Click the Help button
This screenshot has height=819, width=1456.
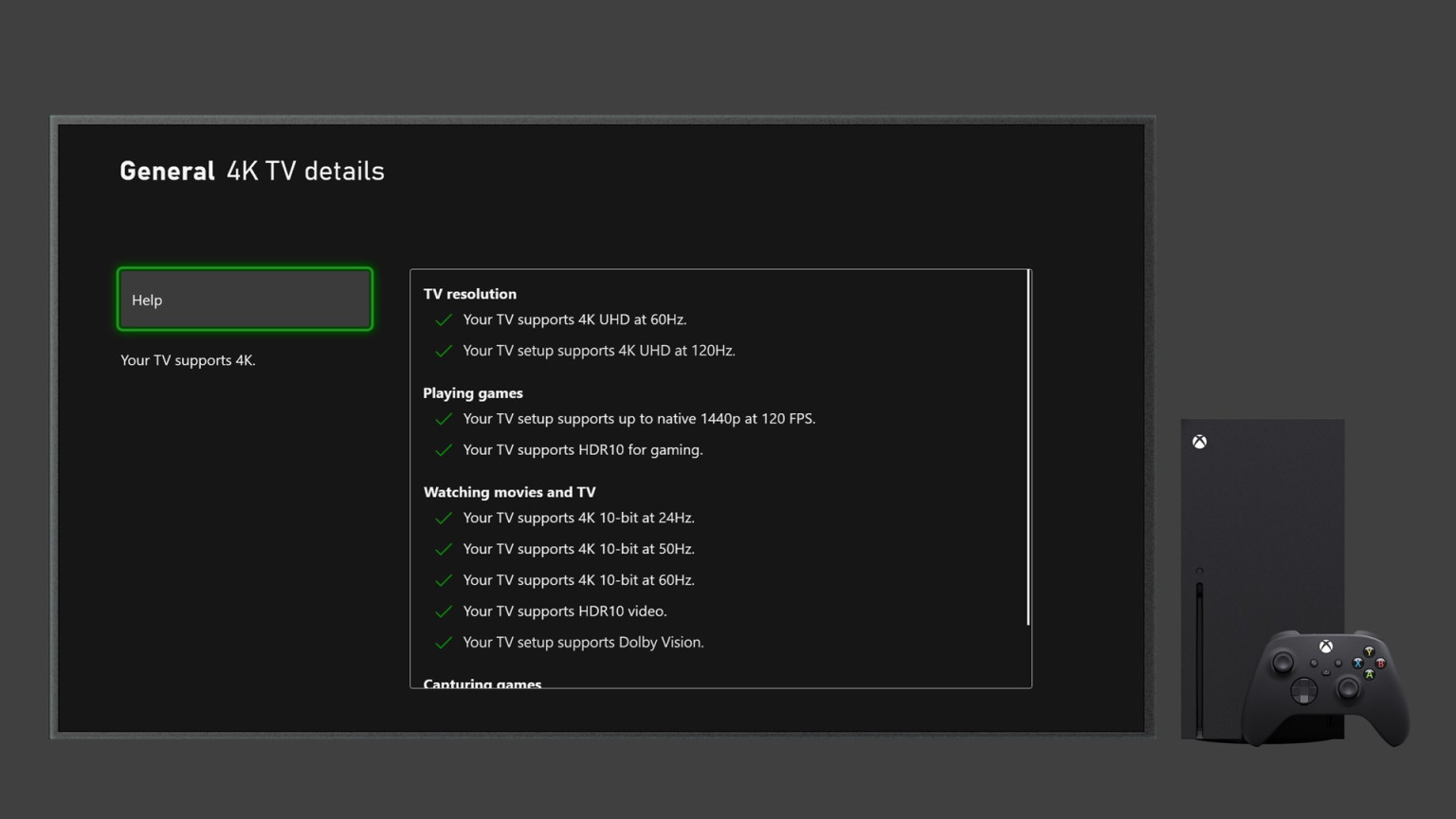tap(244, 300)
